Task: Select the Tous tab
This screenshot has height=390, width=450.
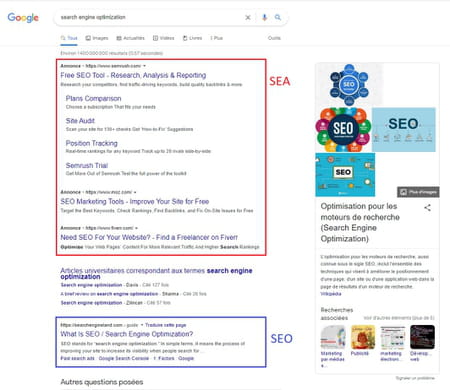Action: [x=69, y=38]
